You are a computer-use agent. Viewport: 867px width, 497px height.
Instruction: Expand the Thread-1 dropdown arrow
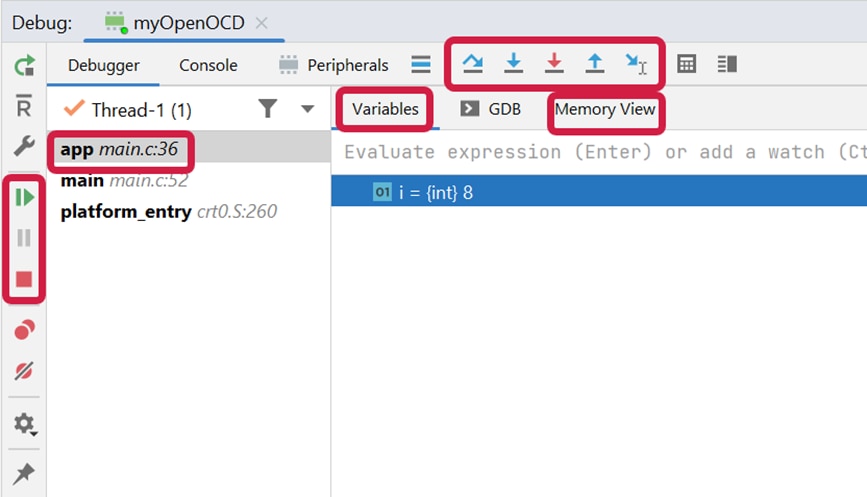[x=307, y=109]
